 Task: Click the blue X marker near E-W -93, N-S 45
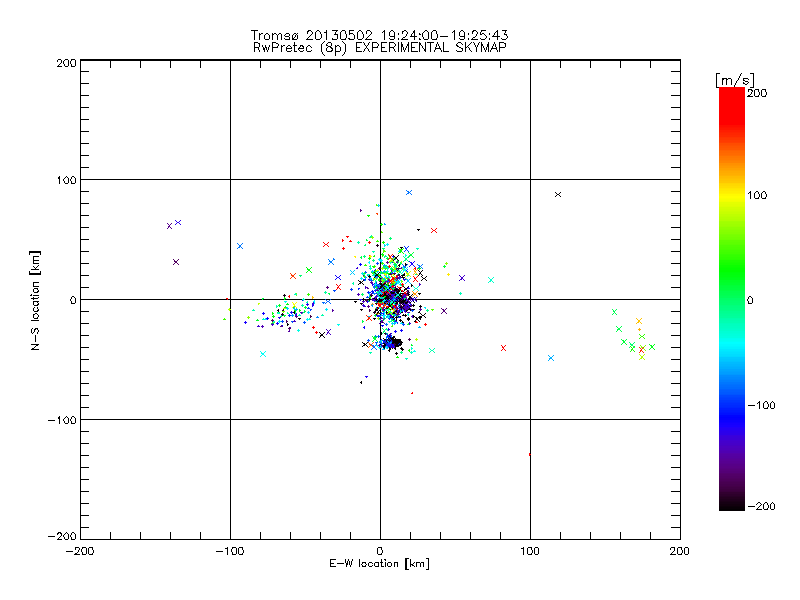coord(240,246)
